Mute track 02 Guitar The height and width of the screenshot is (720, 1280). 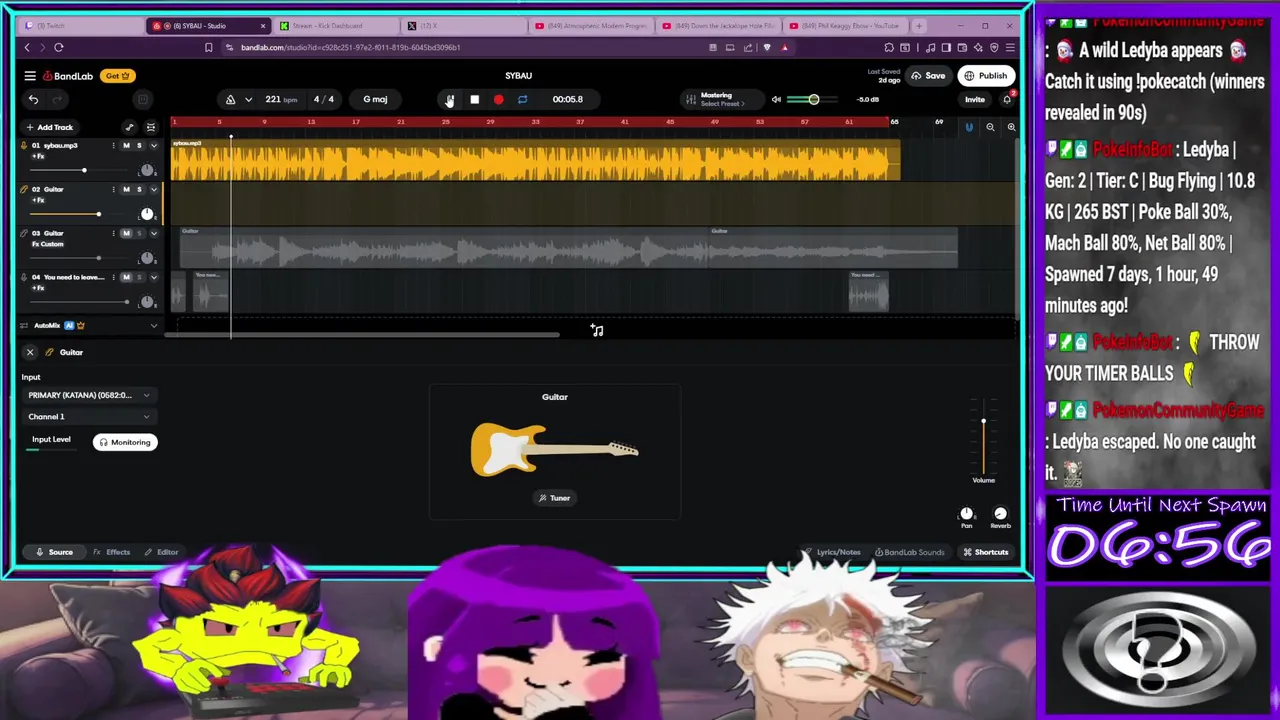click(126, 189)
